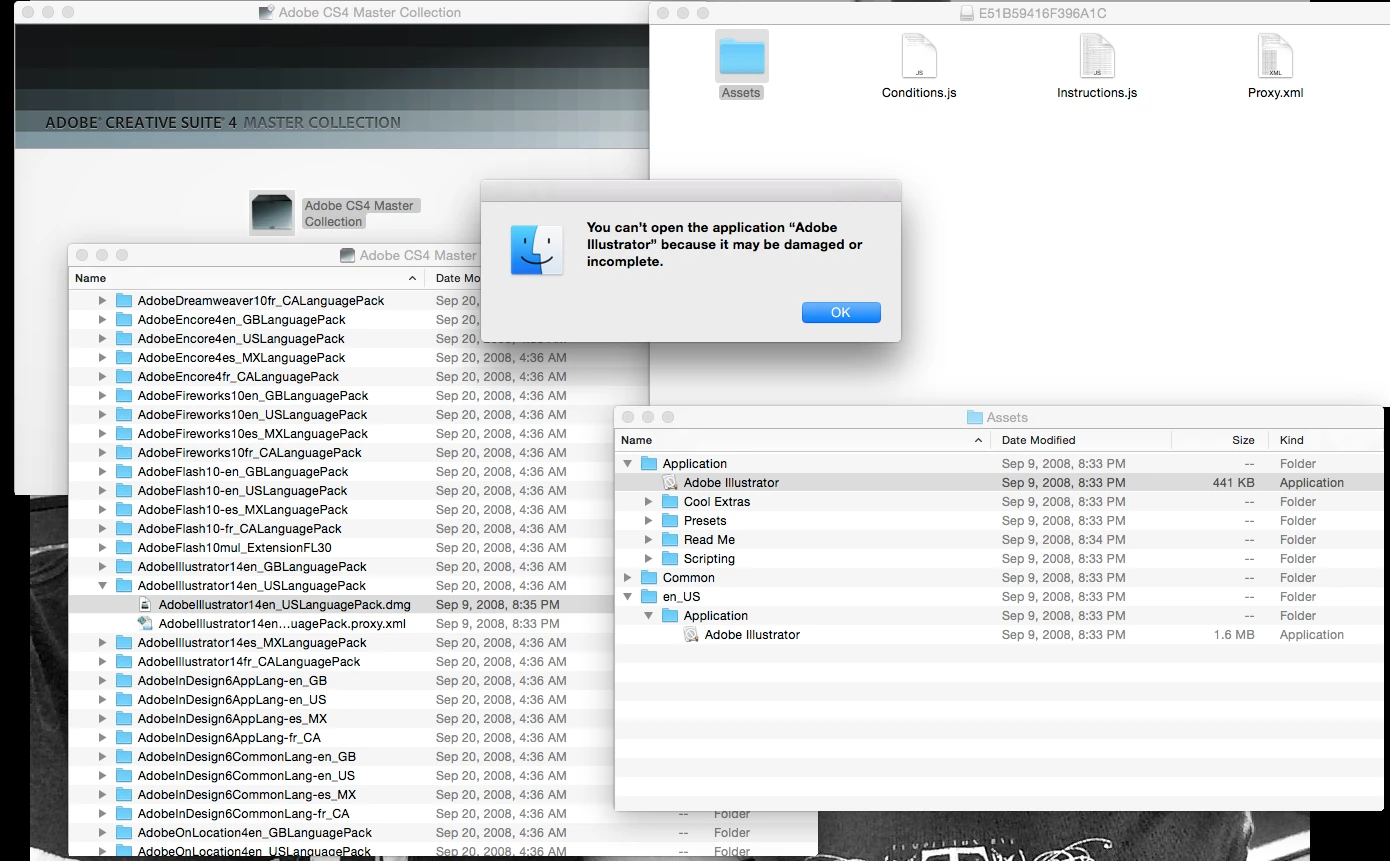
Task: Click the top-level Application folder icon in Assets window
Action: [649, 464]
